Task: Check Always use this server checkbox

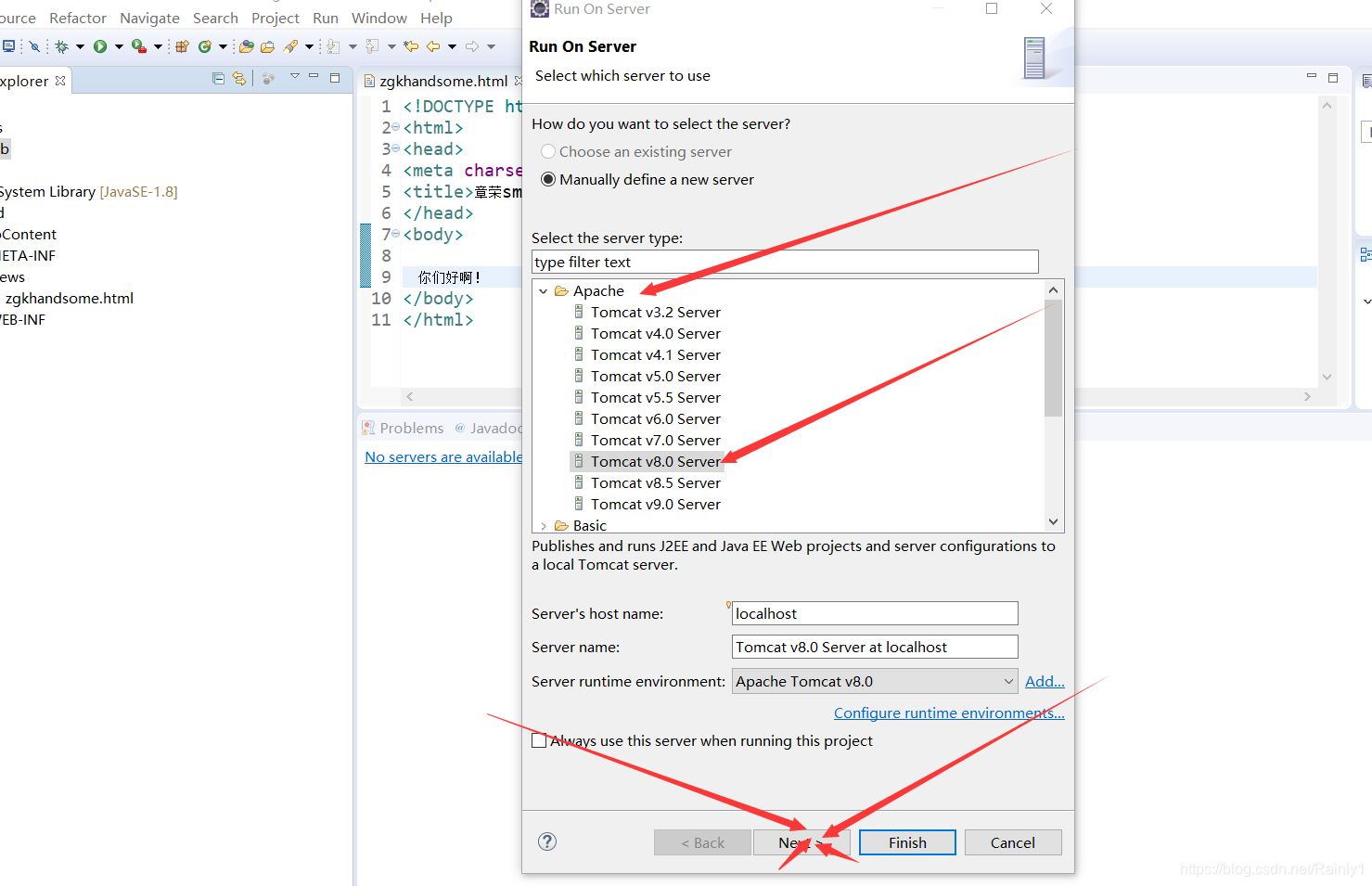Action: click(539, 740)
